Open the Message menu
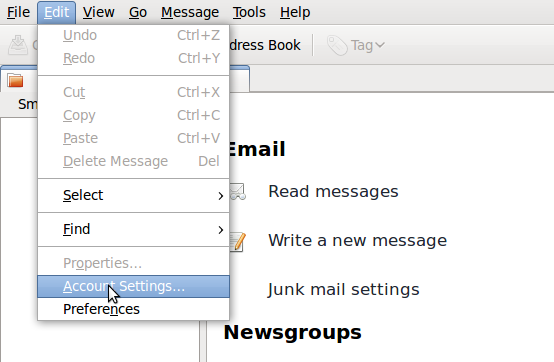The image size is (554, 362). pos(190,12)
